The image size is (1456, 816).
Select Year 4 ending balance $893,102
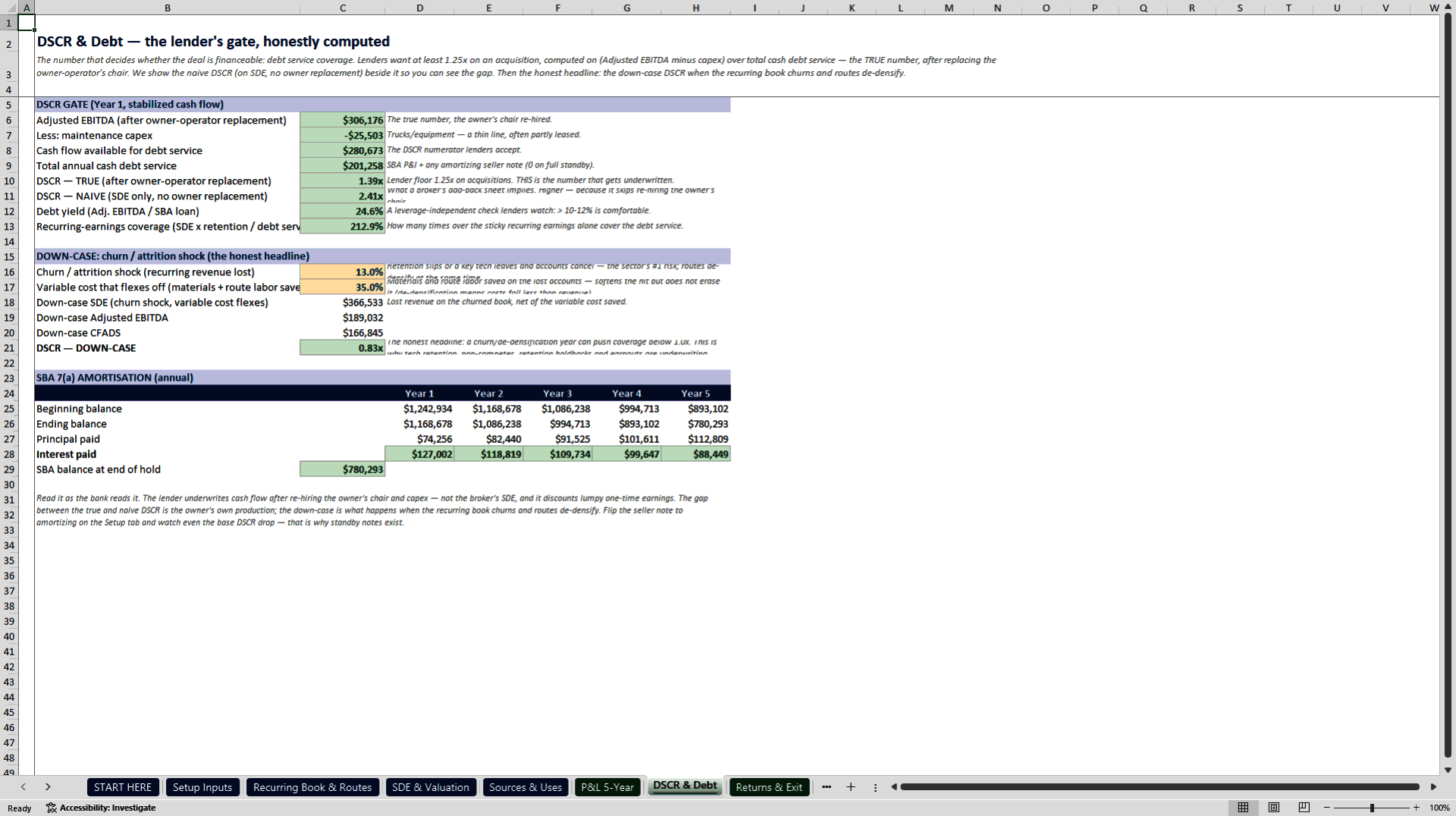pyautogui.click(x=627, y=424)
